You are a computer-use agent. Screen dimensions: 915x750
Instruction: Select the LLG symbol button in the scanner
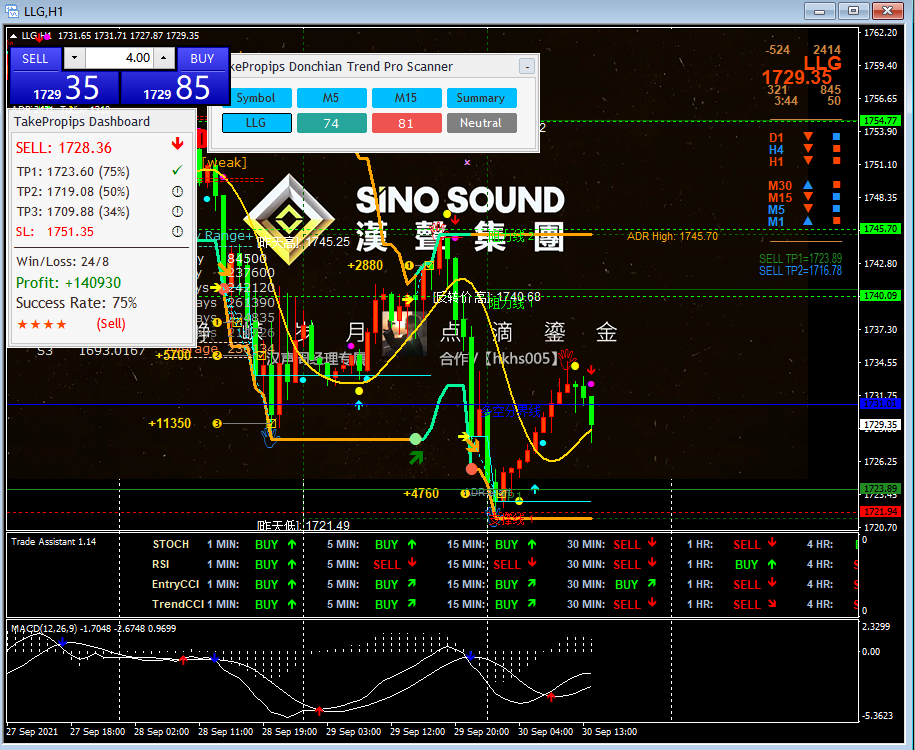pos(256,123)
